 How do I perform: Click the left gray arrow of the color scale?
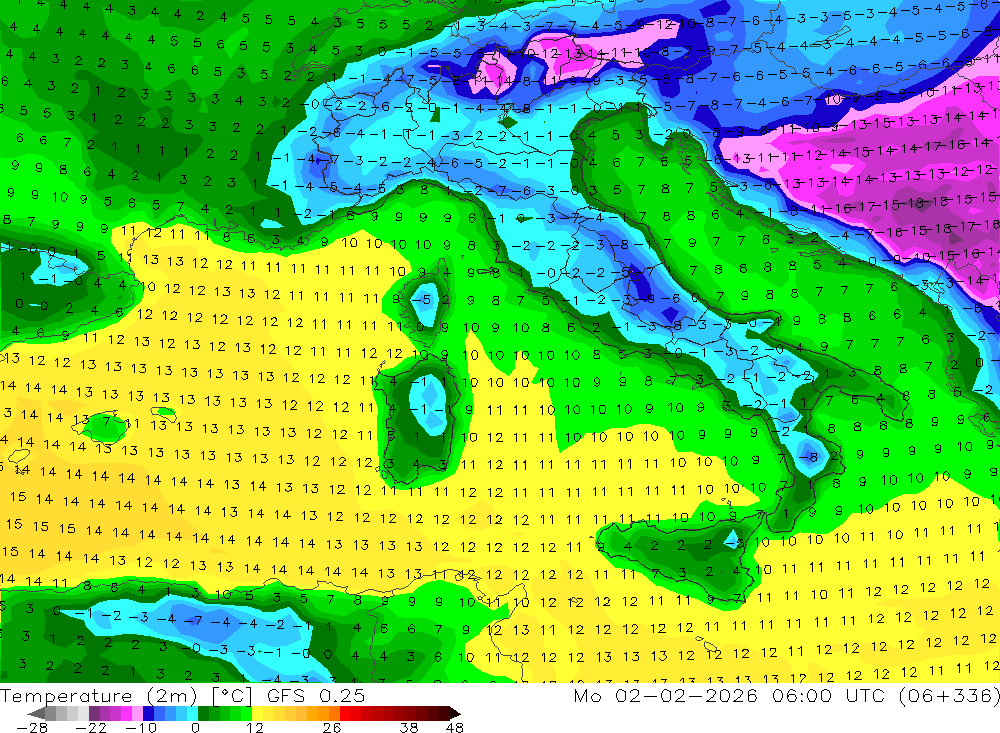[x=36, y=713]
